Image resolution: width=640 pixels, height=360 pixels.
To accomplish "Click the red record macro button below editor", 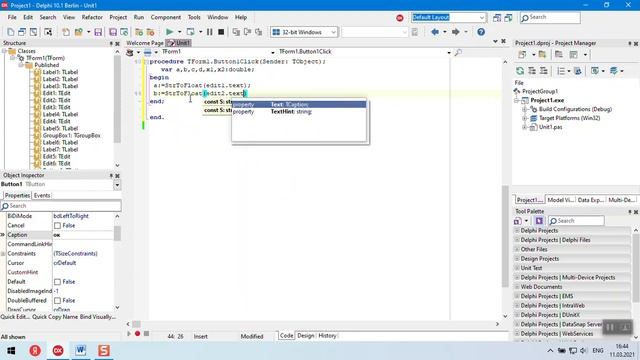I will [138, 334].
